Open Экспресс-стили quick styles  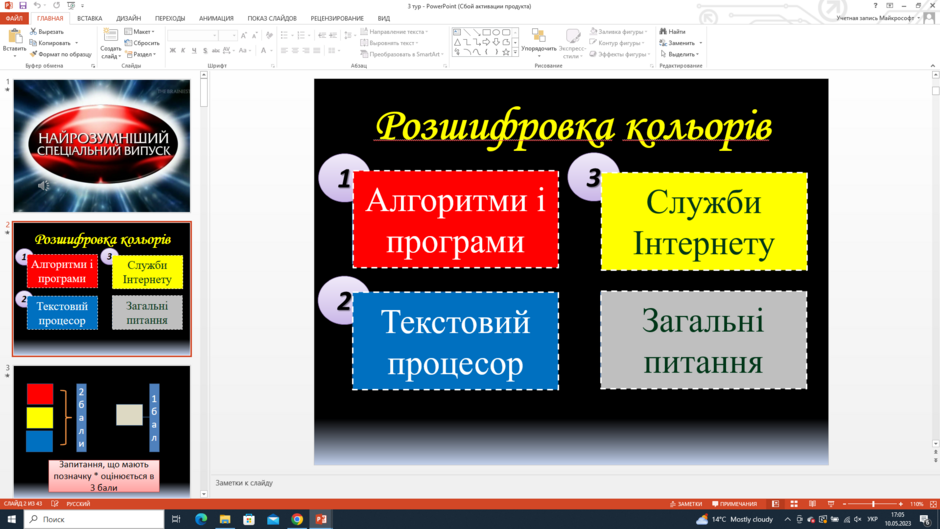[x=573, y=43]
